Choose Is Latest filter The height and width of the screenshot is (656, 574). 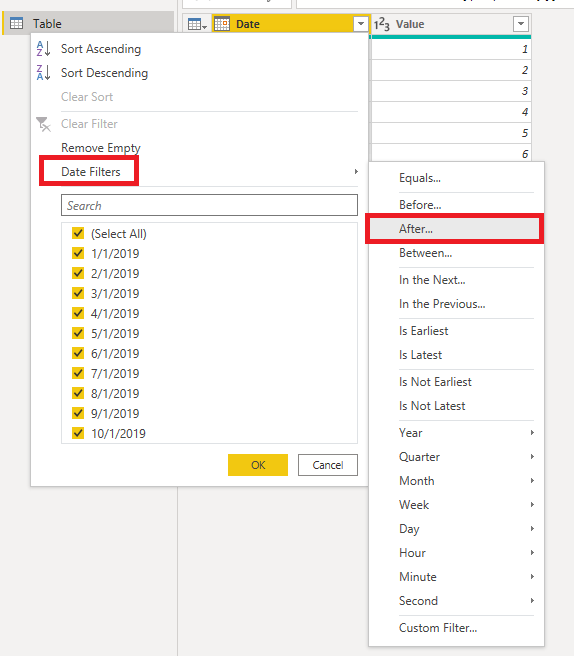point(420,355)
